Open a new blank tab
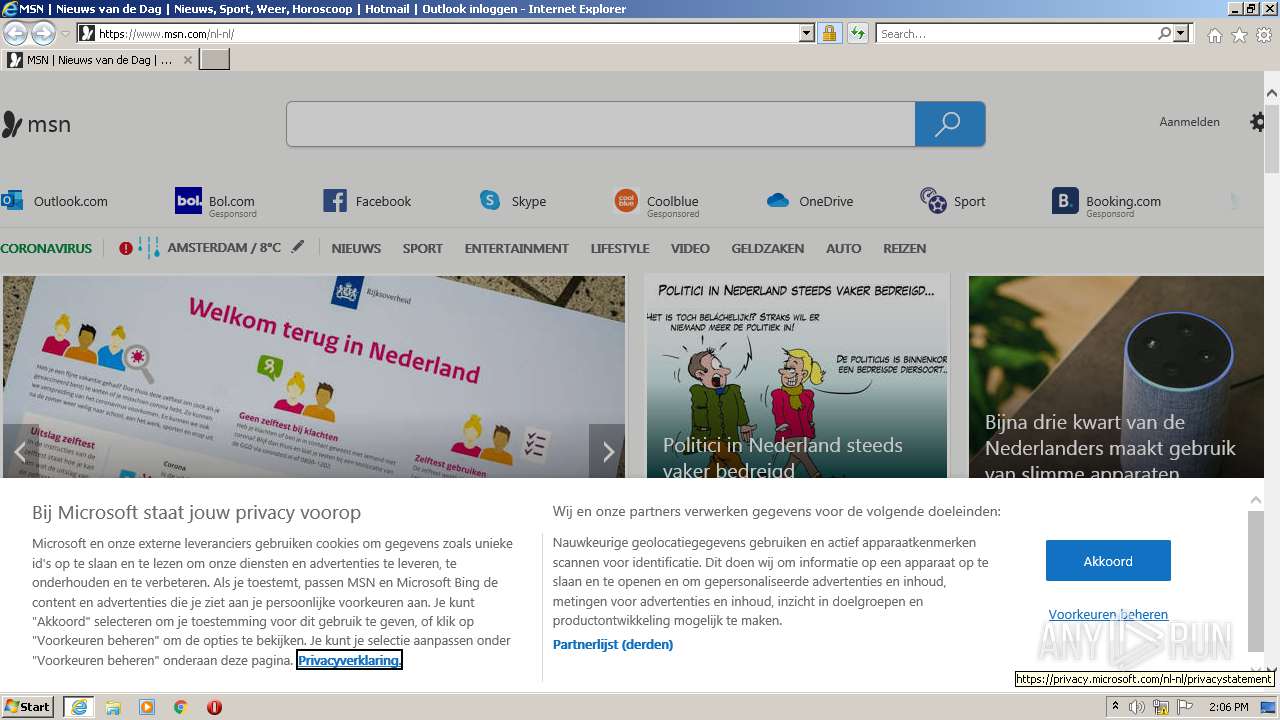Screen dimensions: 1280x720 coord(215,60)
